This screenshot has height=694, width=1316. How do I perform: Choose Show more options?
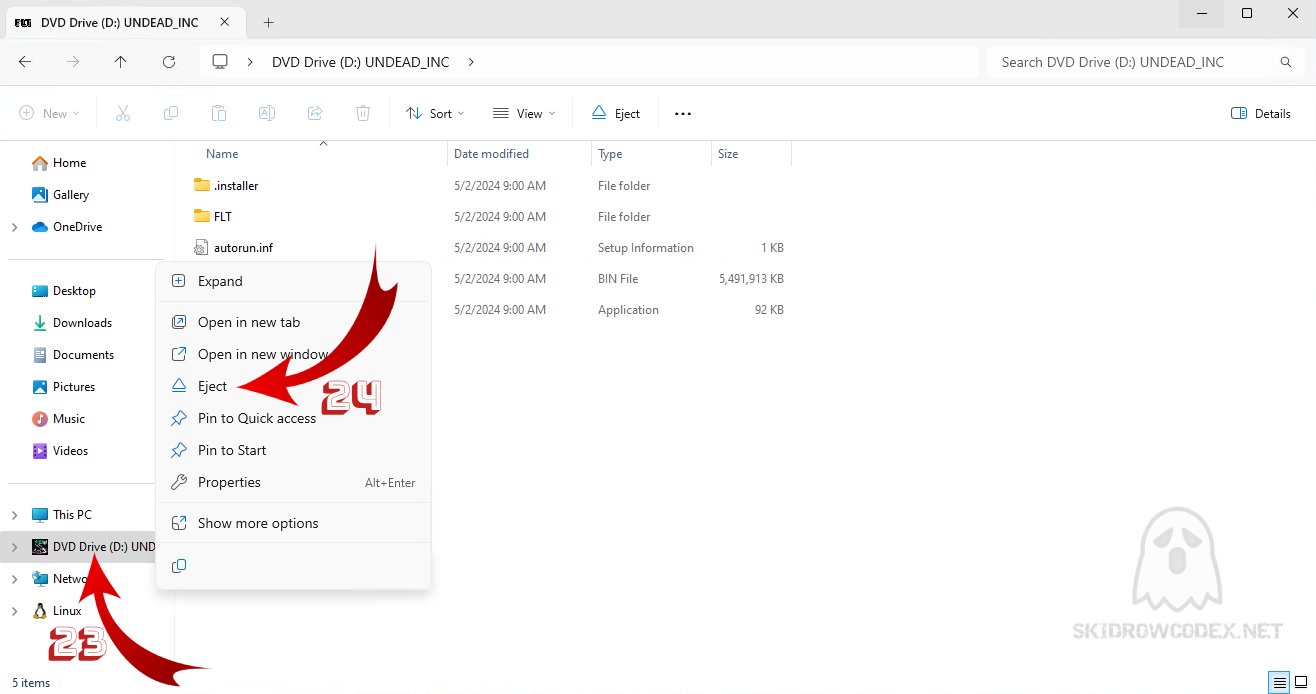pos(294,523)
